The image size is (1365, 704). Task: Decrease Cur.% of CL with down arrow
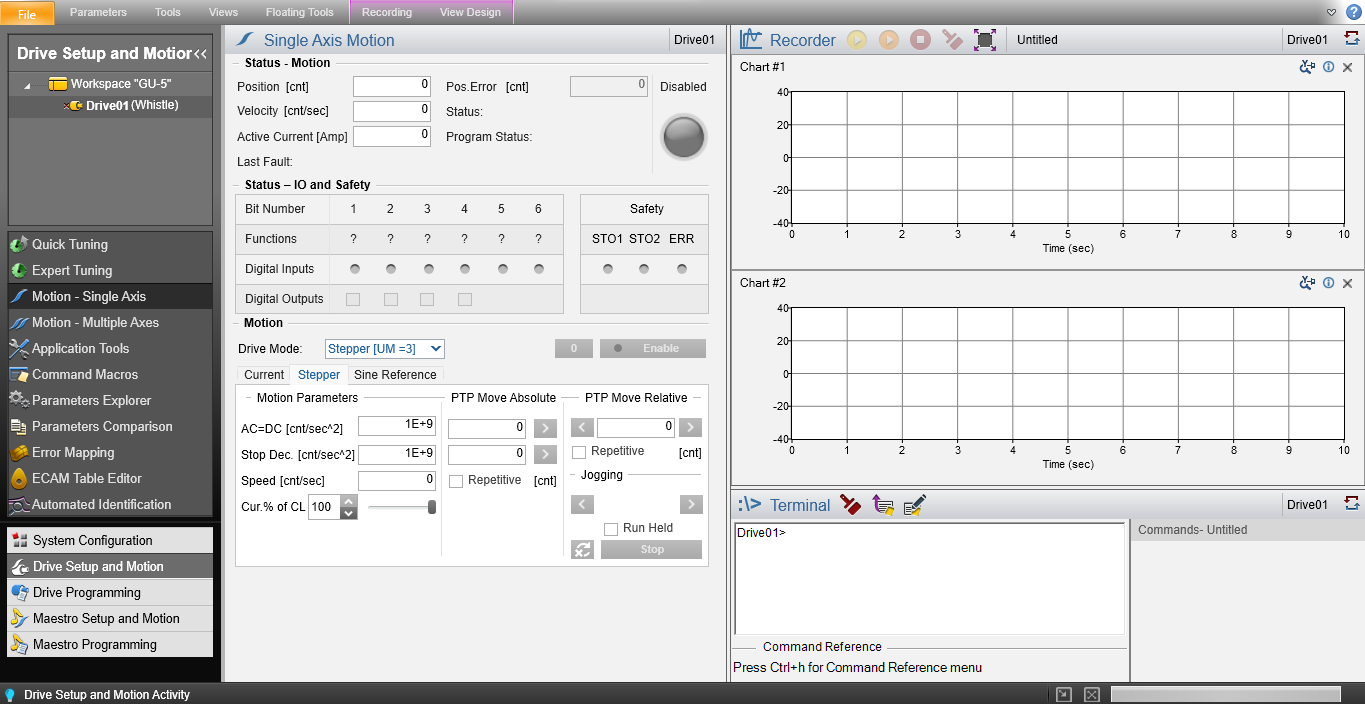tap(349, 513)
